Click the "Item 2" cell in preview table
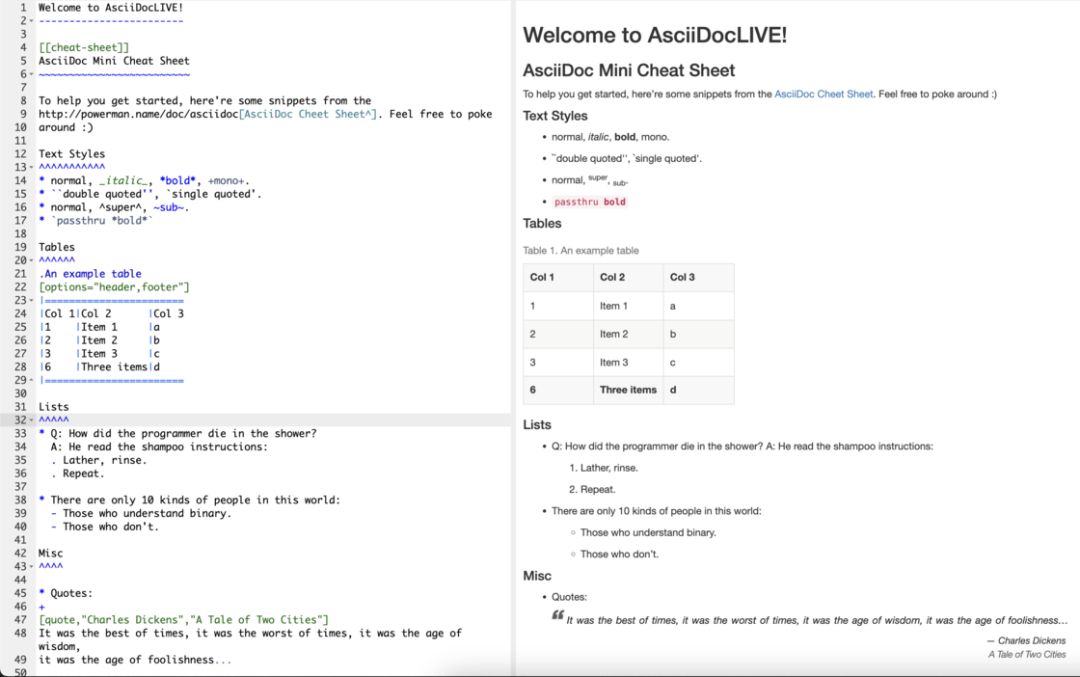Image resolution: width=1080 pixels, height=677 pixels. [x=628, y=334]
